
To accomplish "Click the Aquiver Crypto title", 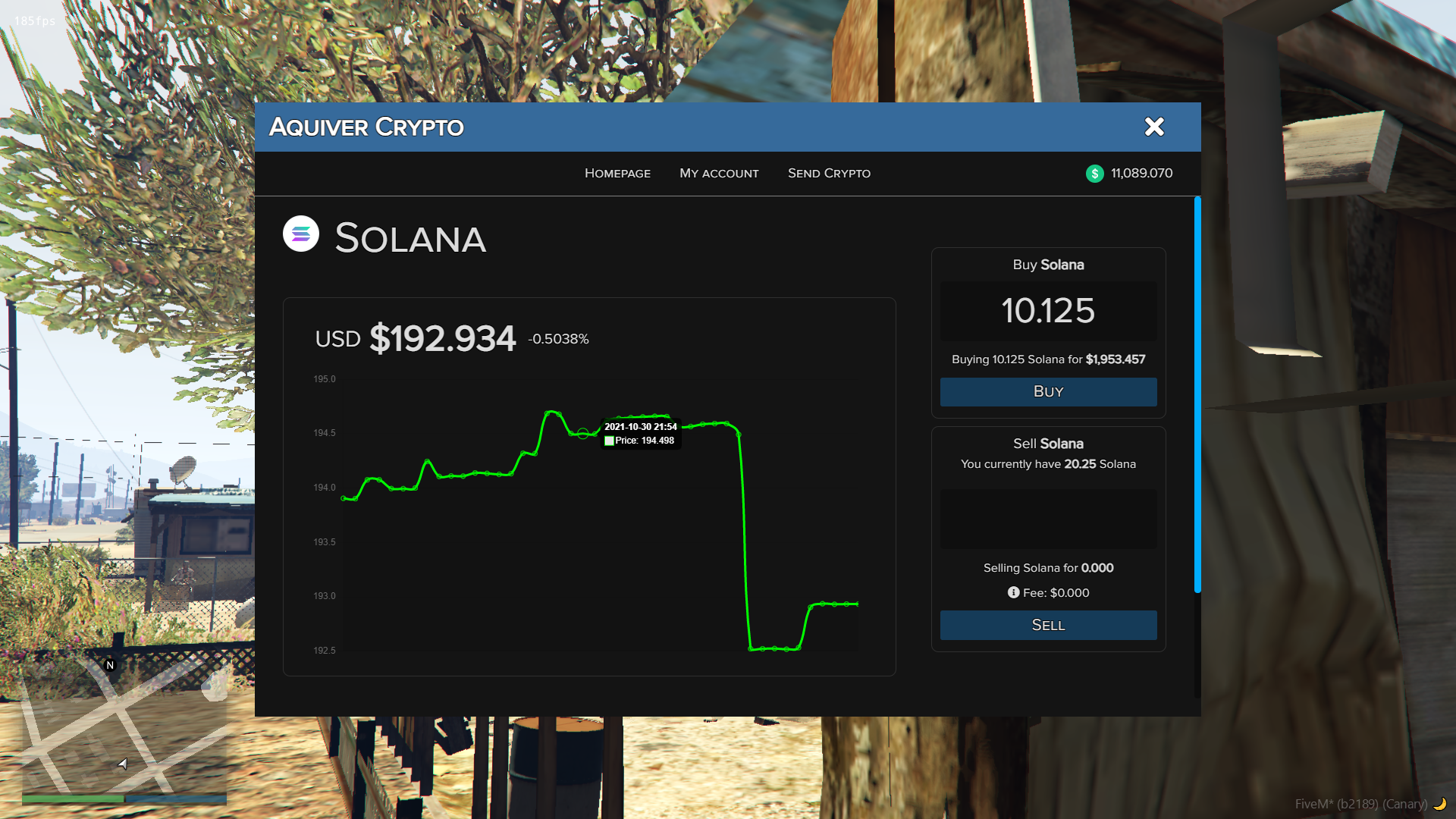I will [x=366, y=127].
